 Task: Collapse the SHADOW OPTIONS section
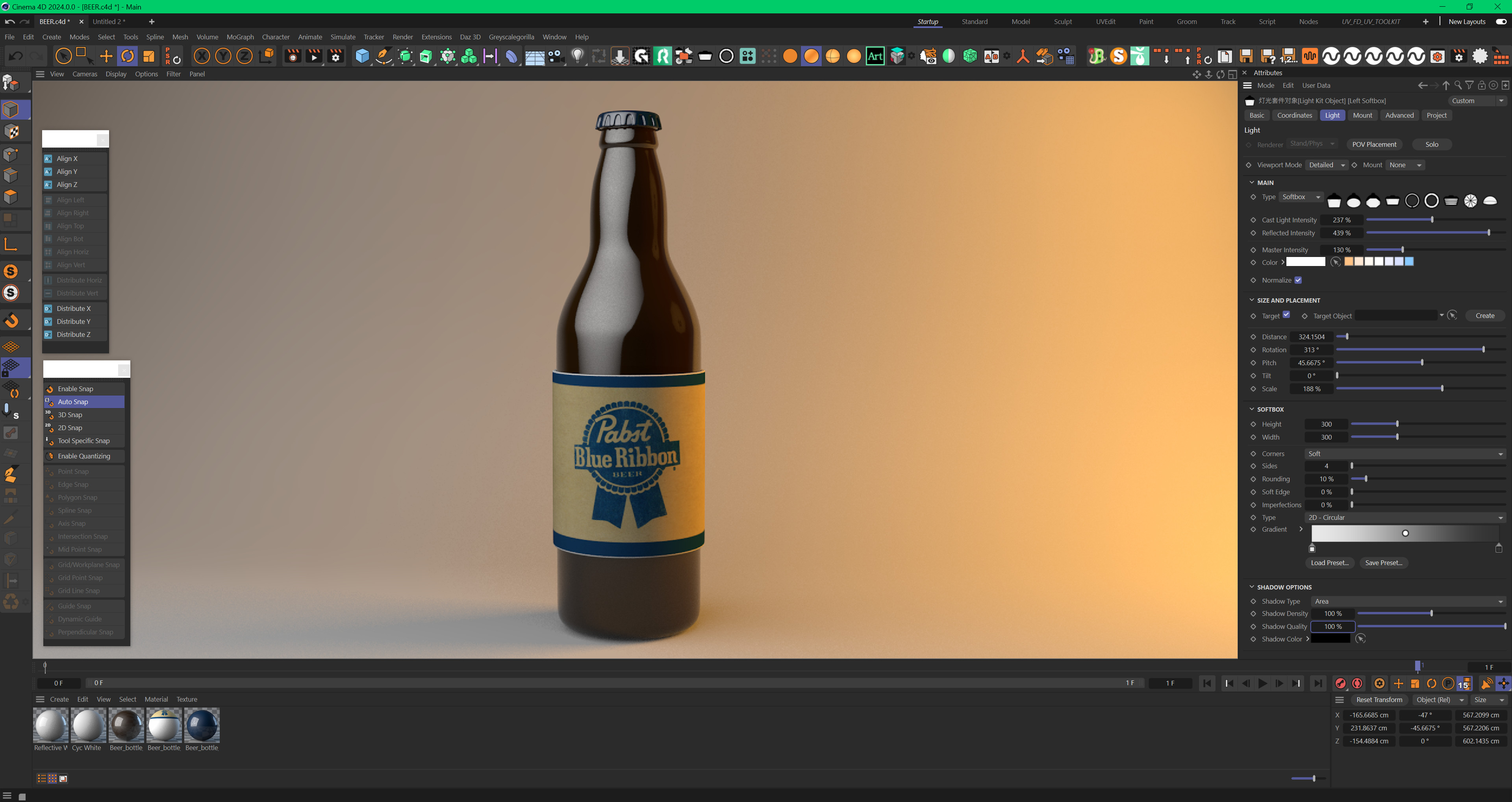(1251, 587)
